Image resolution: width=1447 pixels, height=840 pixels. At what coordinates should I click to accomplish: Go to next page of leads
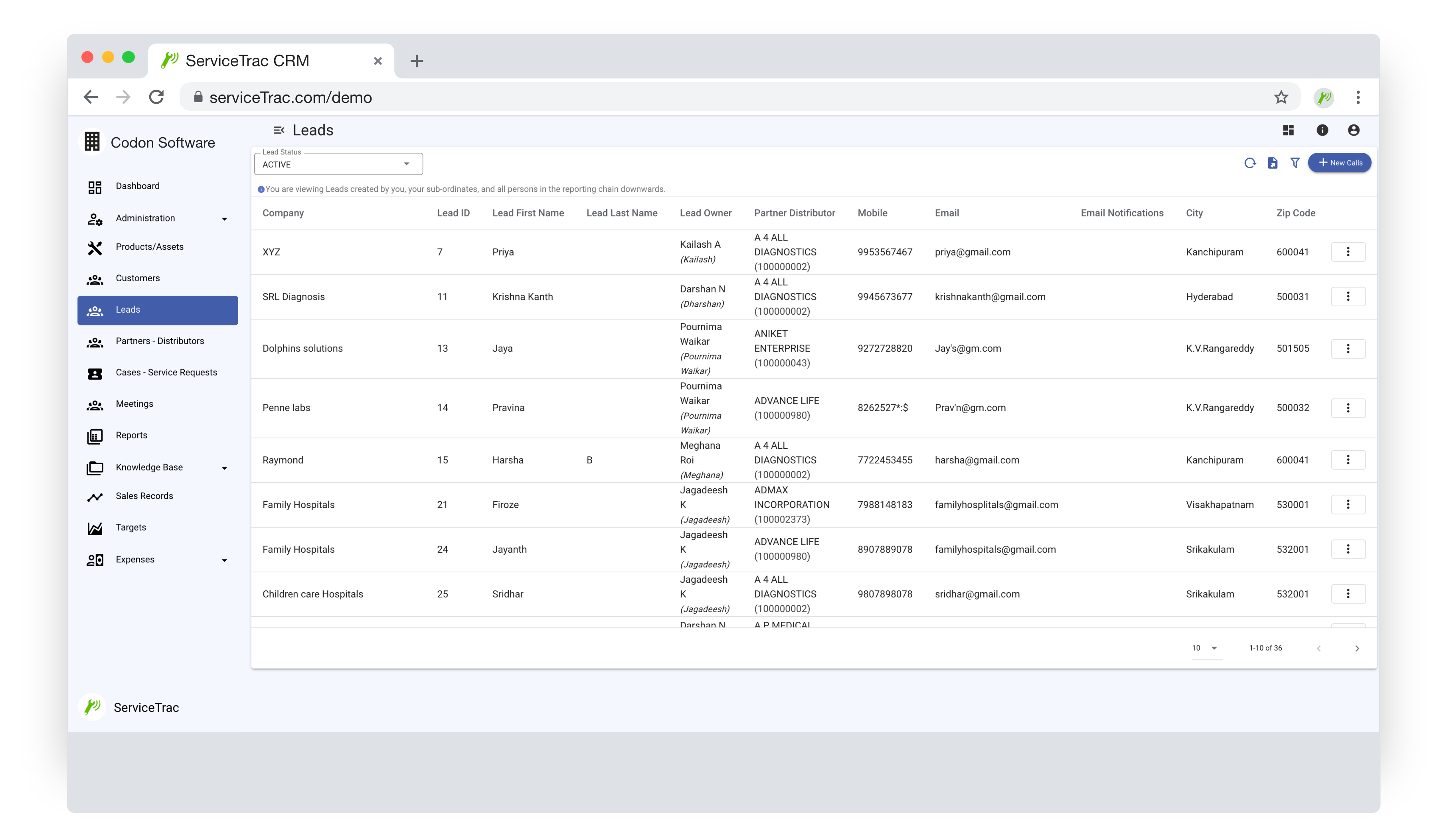(1357, 649)
